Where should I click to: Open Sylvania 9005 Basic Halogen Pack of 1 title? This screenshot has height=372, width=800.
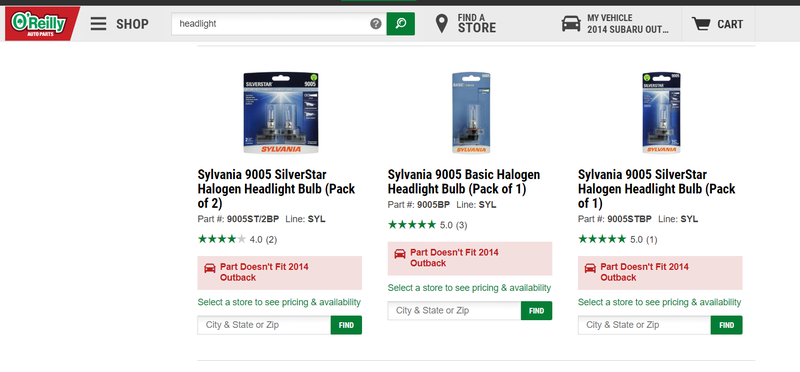click(463, 182)
